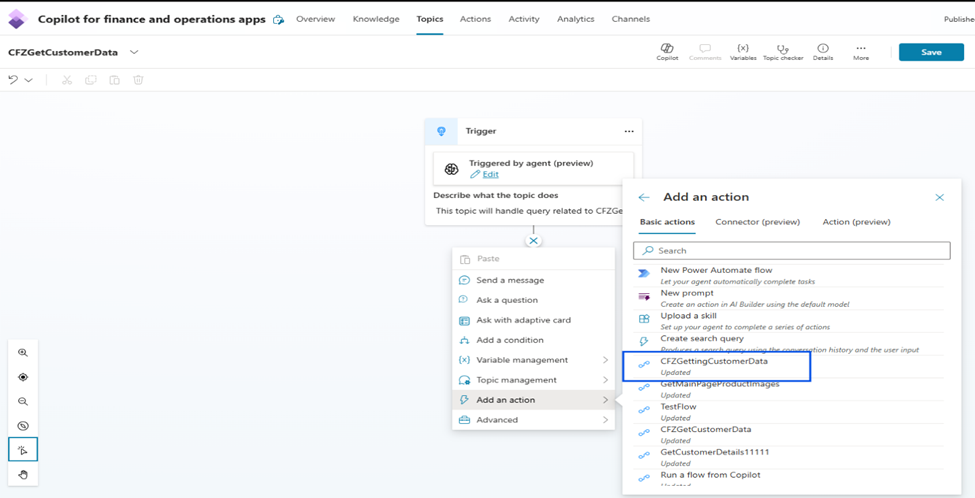Image resolution: width=975 pixels, height=498 pixels.
Task: Click the Save button
Action: (931, 52)
